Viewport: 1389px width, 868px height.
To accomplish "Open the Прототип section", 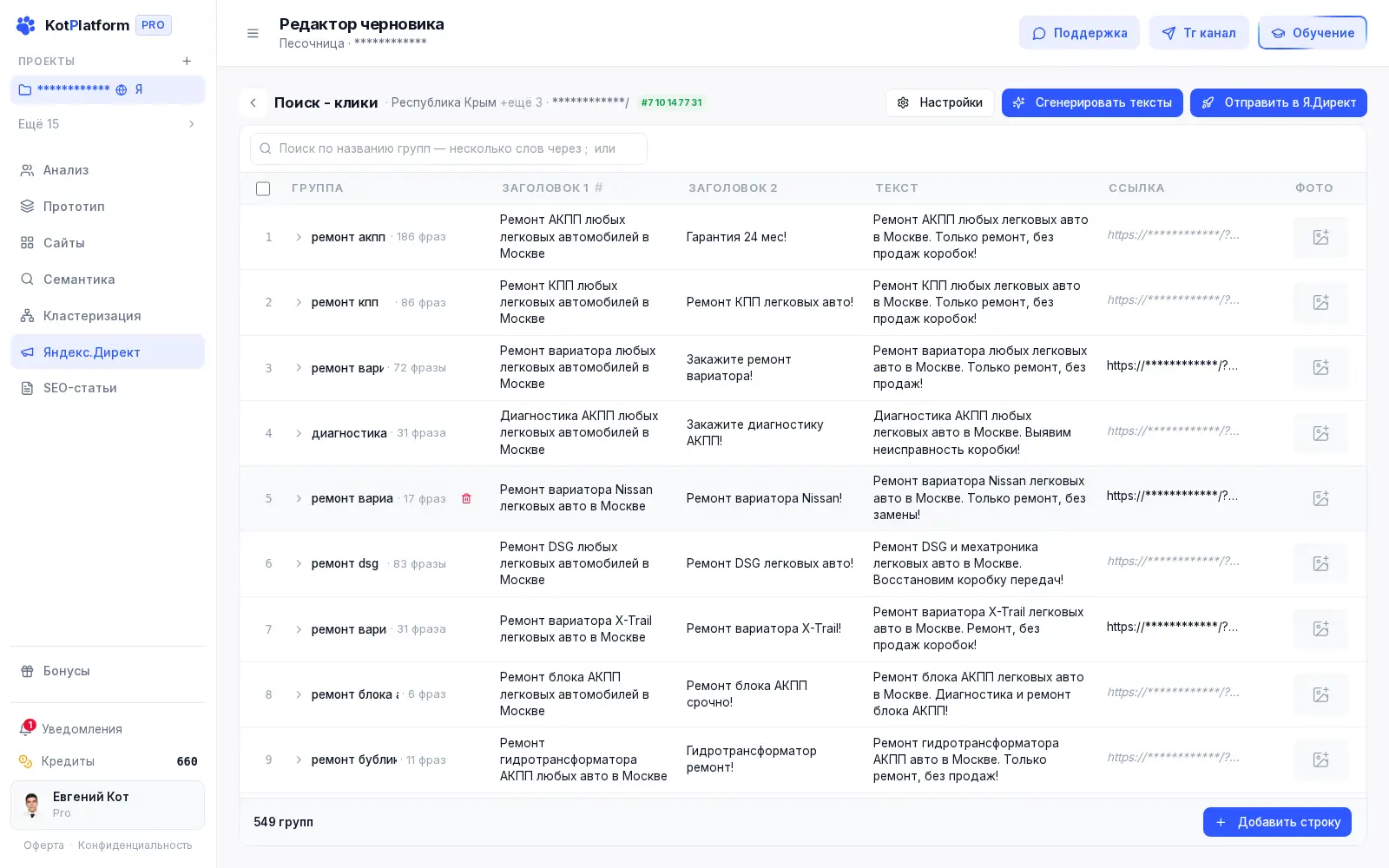I will pyautogui.click(x=108, y=207).
